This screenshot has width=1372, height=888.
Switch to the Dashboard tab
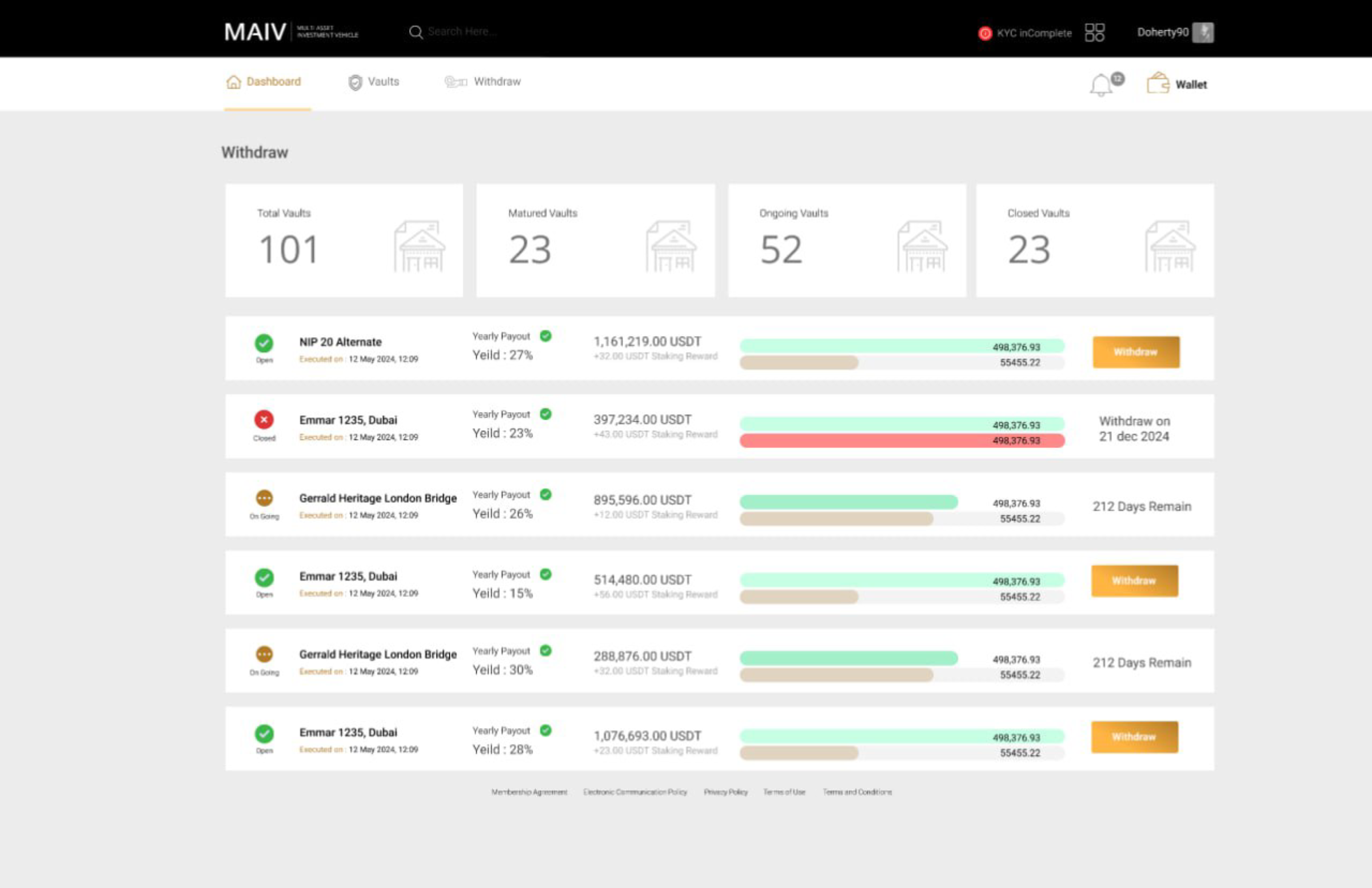click(x=274, y=82)
